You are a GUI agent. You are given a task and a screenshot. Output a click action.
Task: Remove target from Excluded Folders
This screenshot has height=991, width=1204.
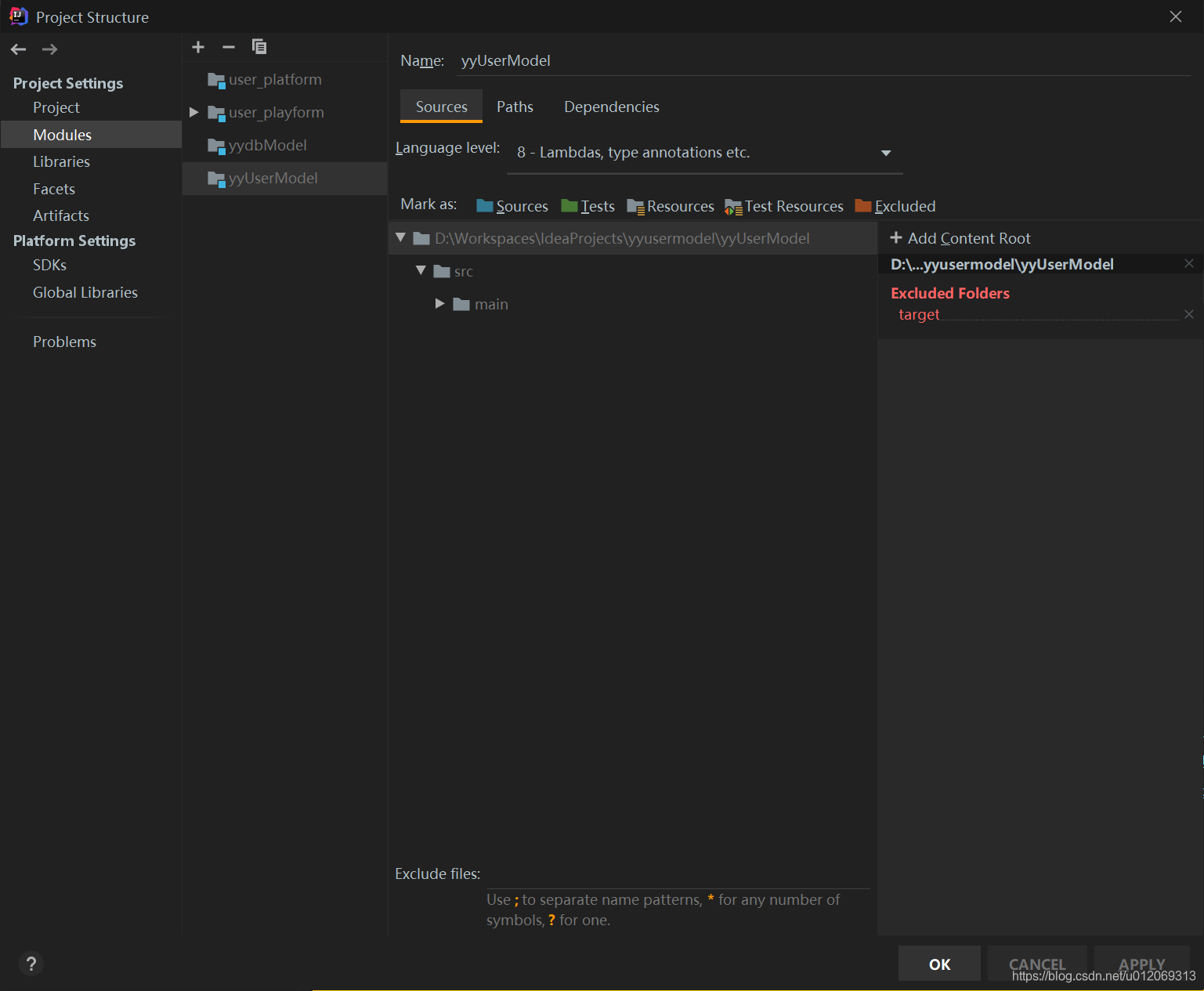1189,314
